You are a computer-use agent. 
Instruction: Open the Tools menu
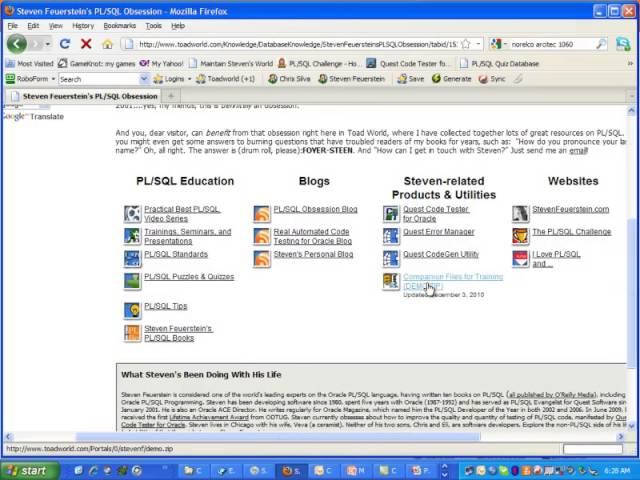coord(153,26)
